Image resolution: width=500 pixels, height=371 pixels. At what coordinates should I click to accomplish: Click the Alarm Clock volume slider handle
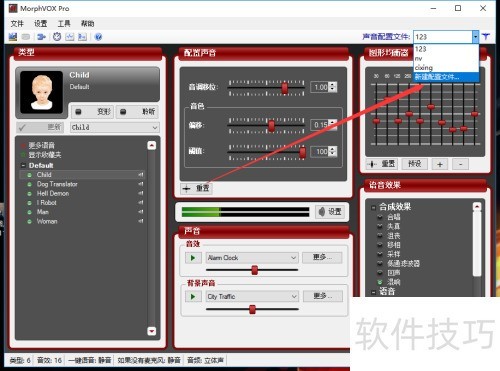click(255, 270)
